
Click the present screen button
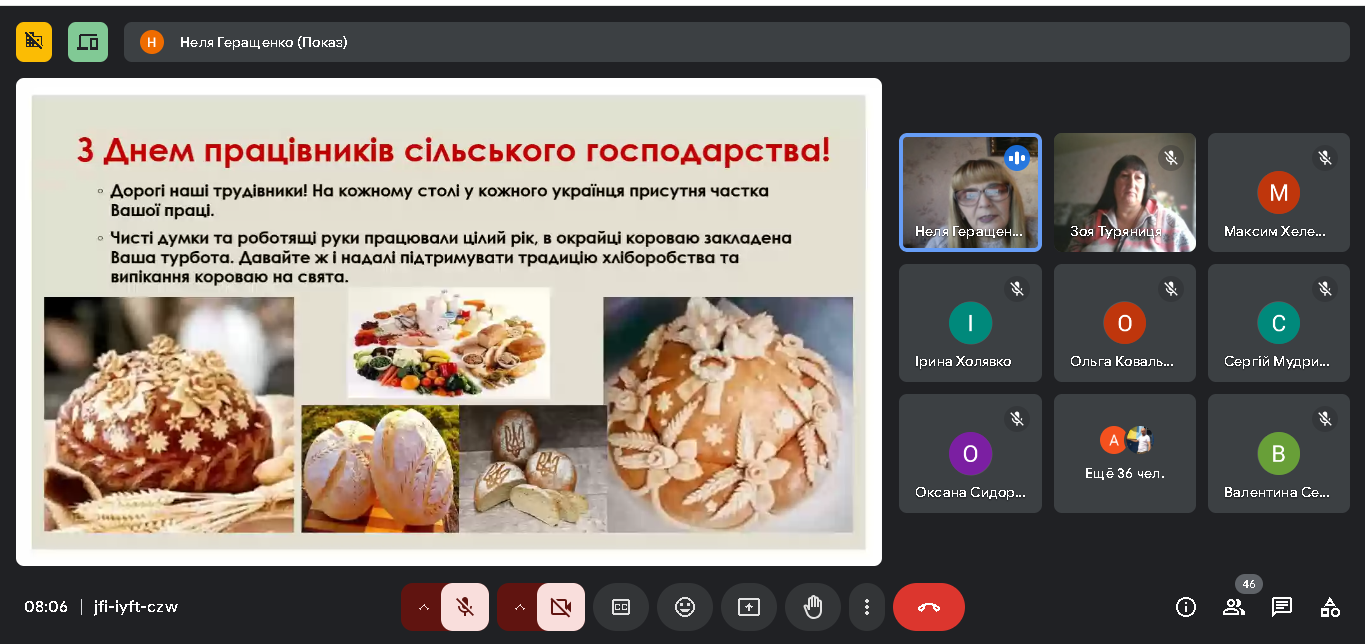749,607
